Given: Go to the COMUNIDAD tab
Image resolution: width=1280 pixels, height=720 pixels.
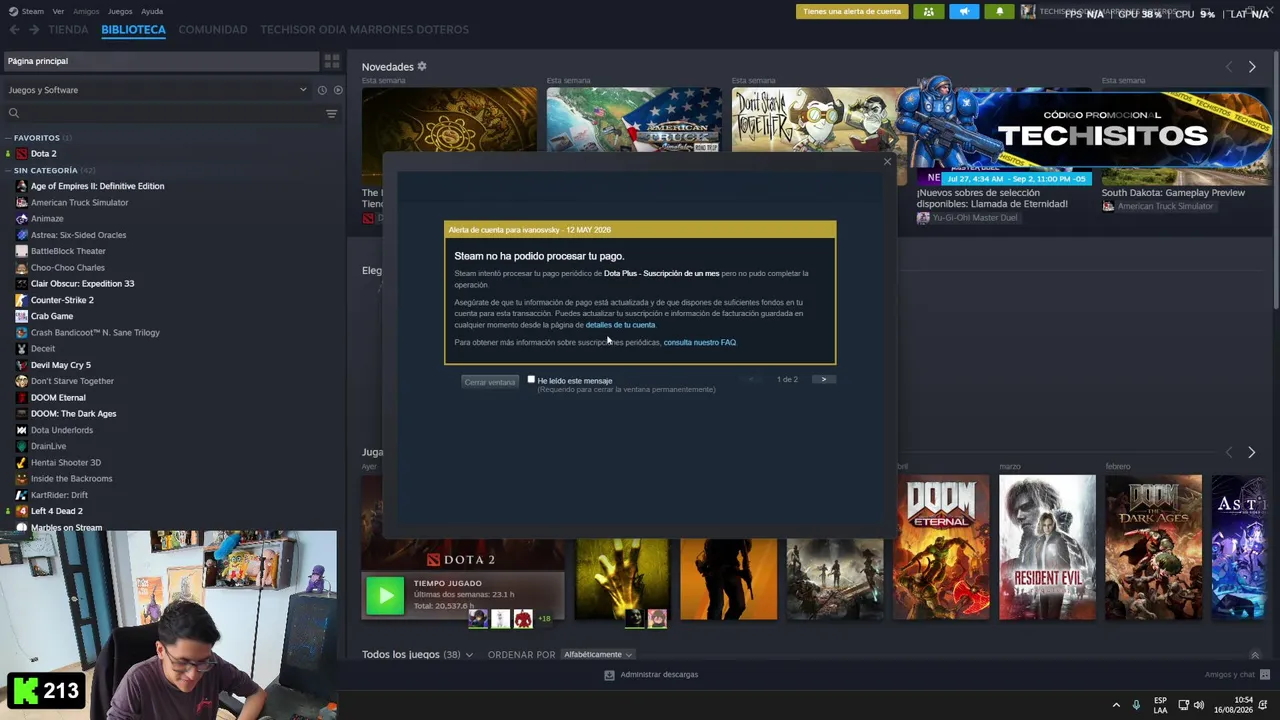Looking at the screenshot, I should pos(213,30).
